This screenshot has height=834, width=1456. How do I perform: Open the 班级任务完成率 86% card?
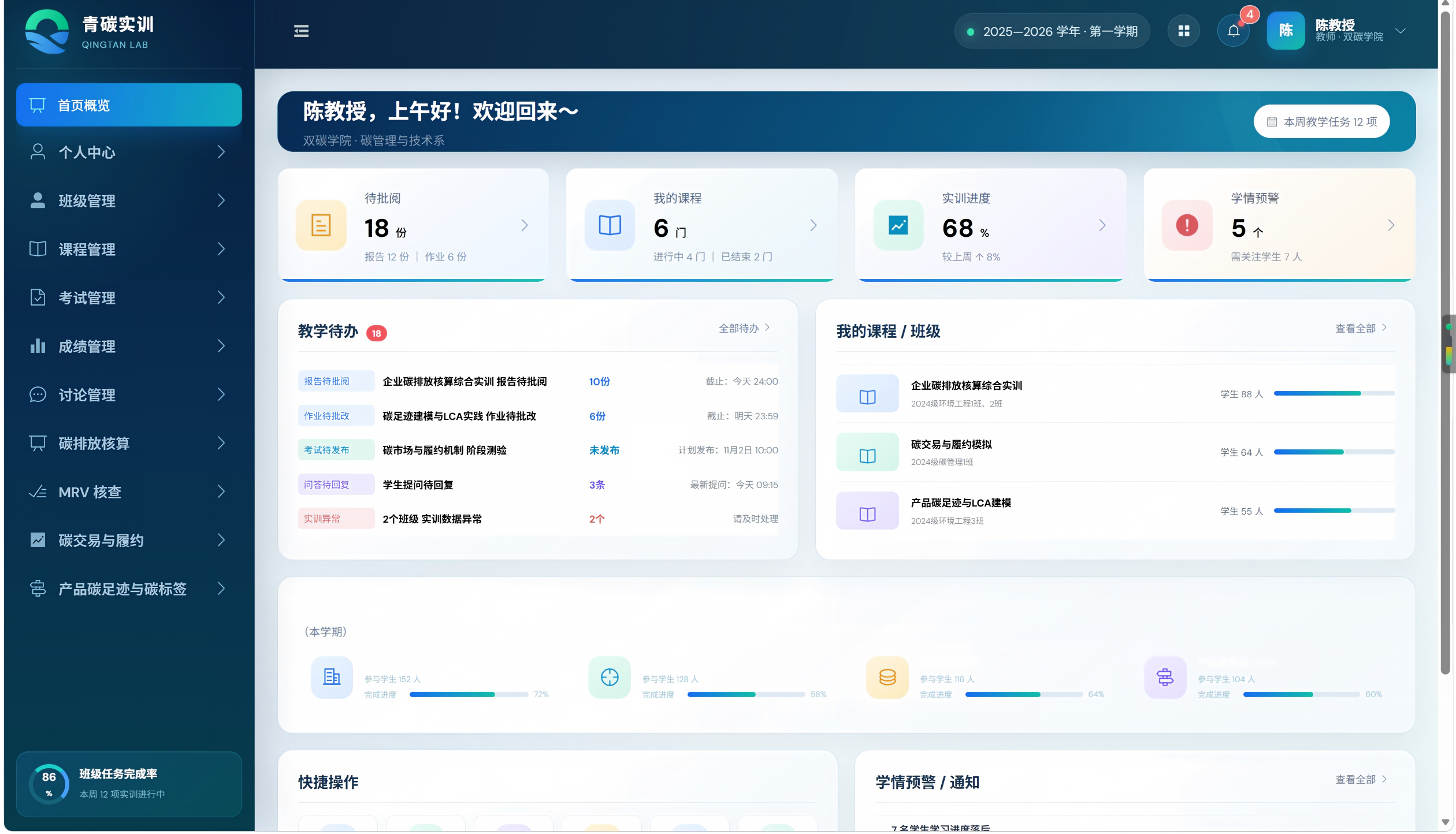[129, 785]
